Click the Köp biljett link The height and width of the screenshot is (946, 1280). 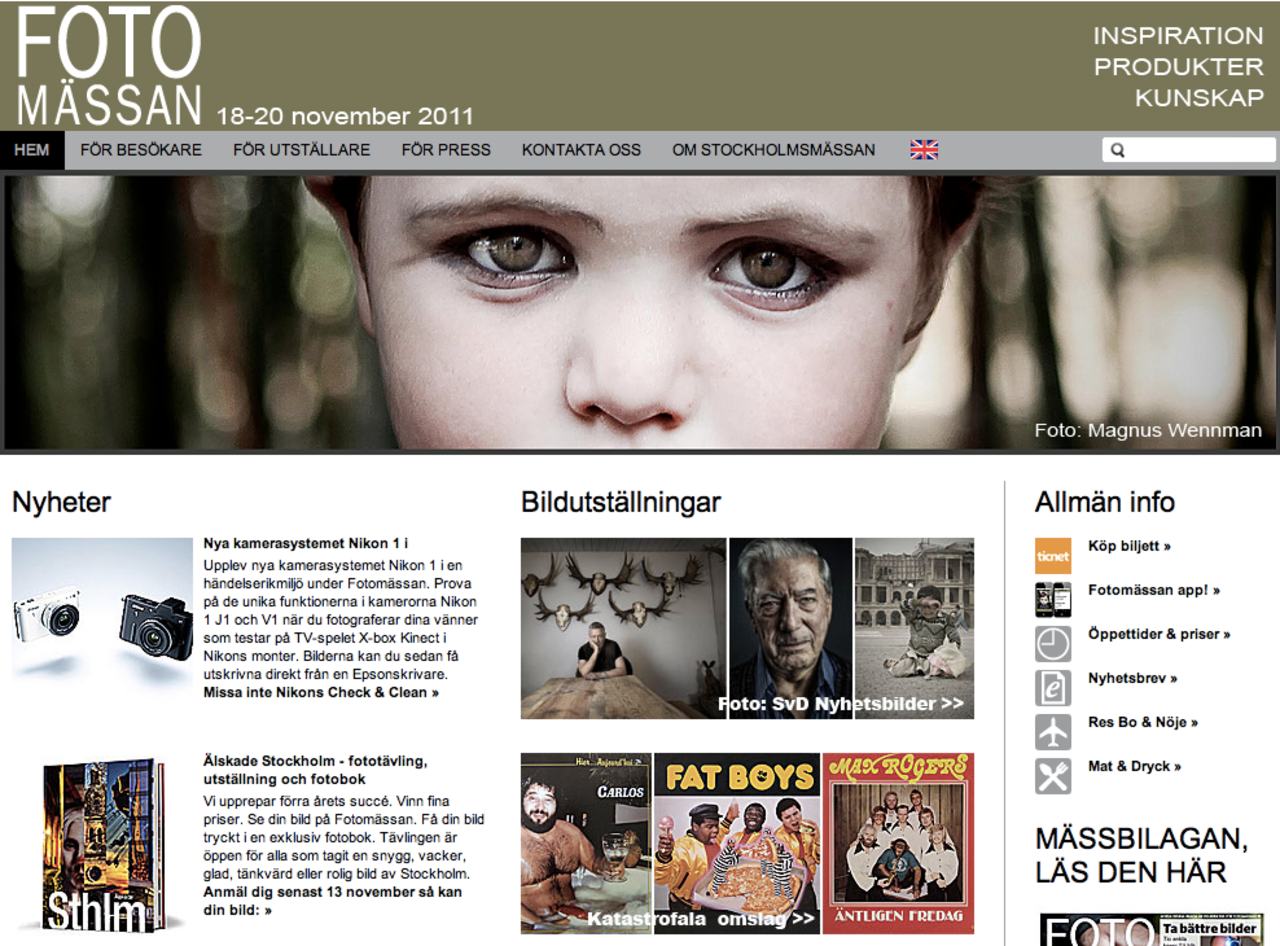click(x=1129, y=546)
